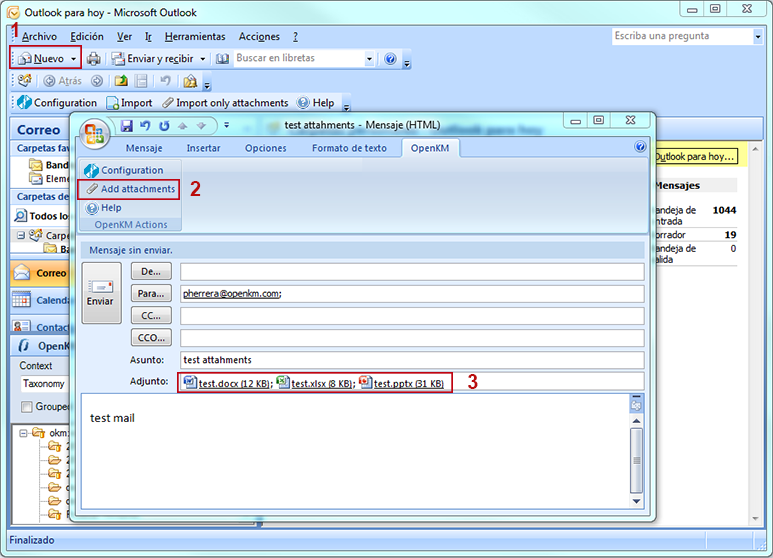The image size is (773, 558).
Task: Click the Office button in message window
Action: point(94,134)
